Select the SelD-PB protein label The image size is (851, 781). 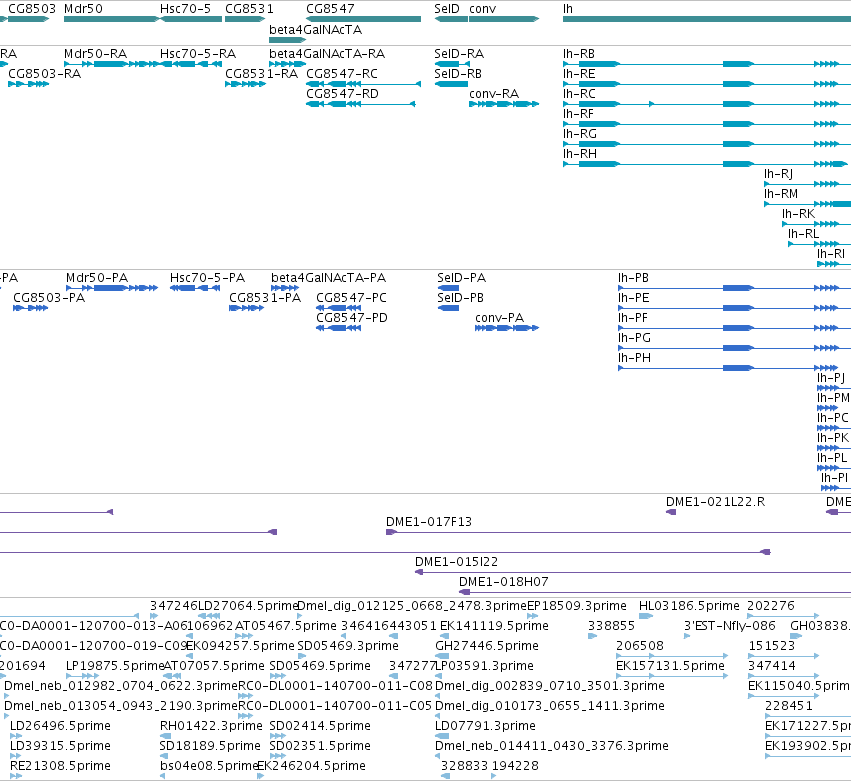(x=460, y=297)
